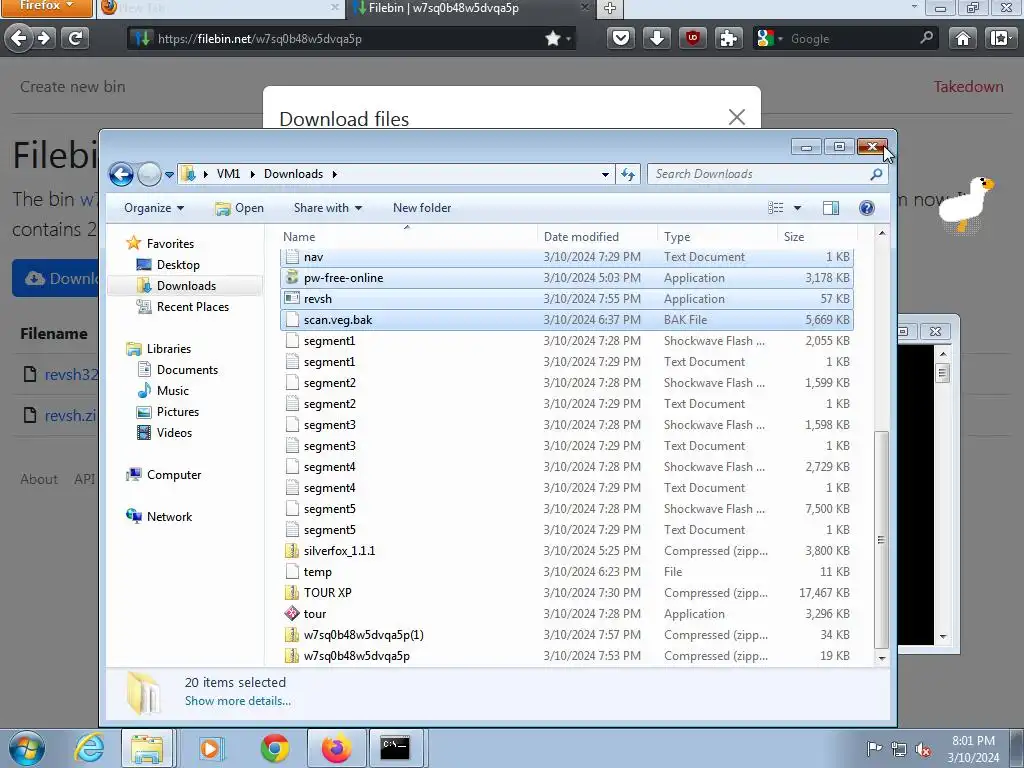
Task: Sort files by the Name column
Action: coord(408,236)
